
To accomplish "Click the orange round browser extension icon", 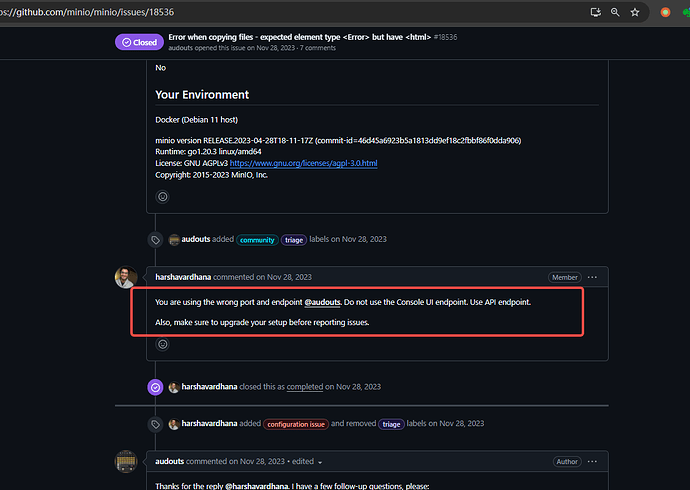I will pos(665,12).
